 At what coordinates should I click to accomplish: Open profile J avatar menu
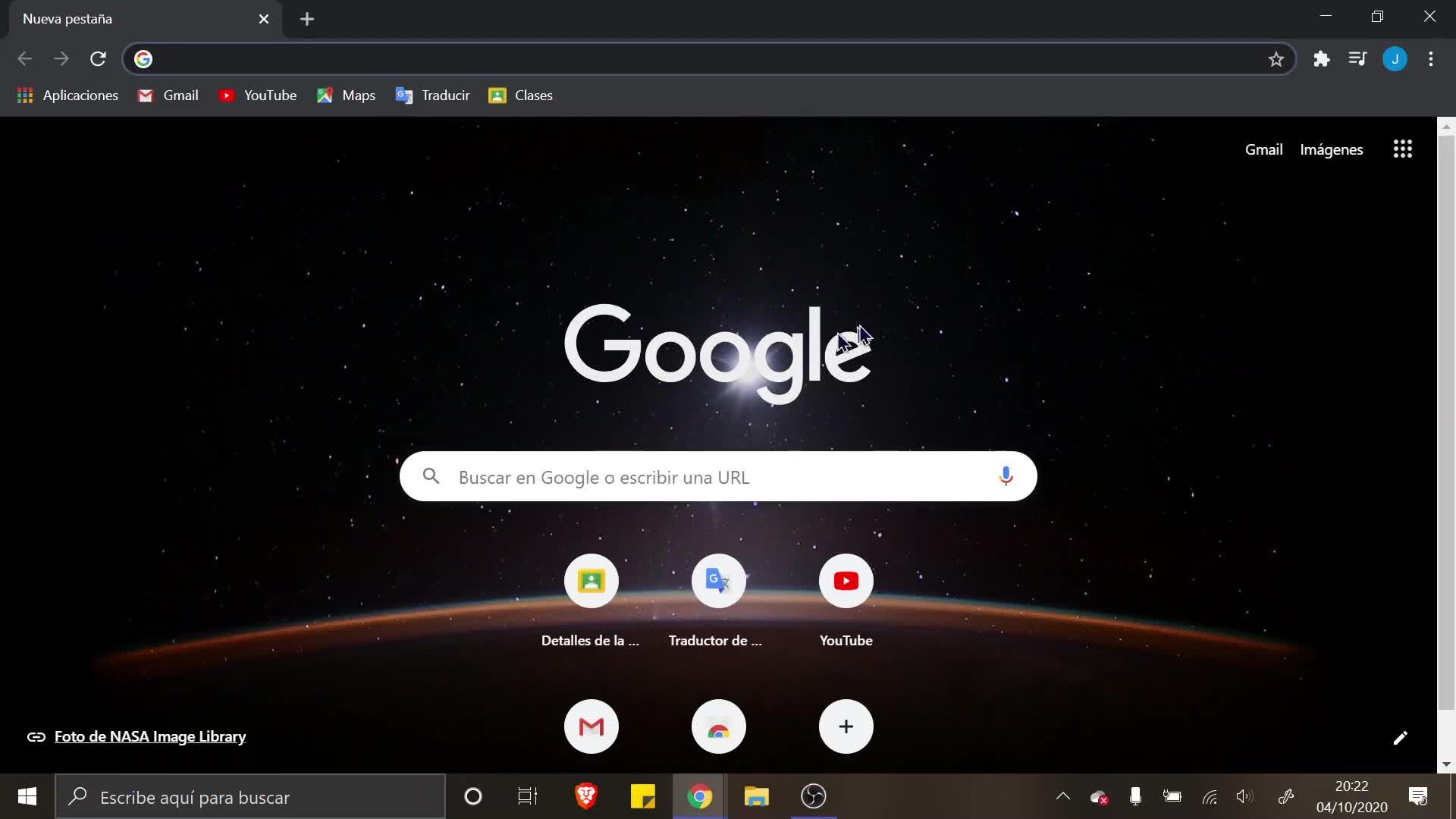pyautogui.click(x=1395, y=59)
